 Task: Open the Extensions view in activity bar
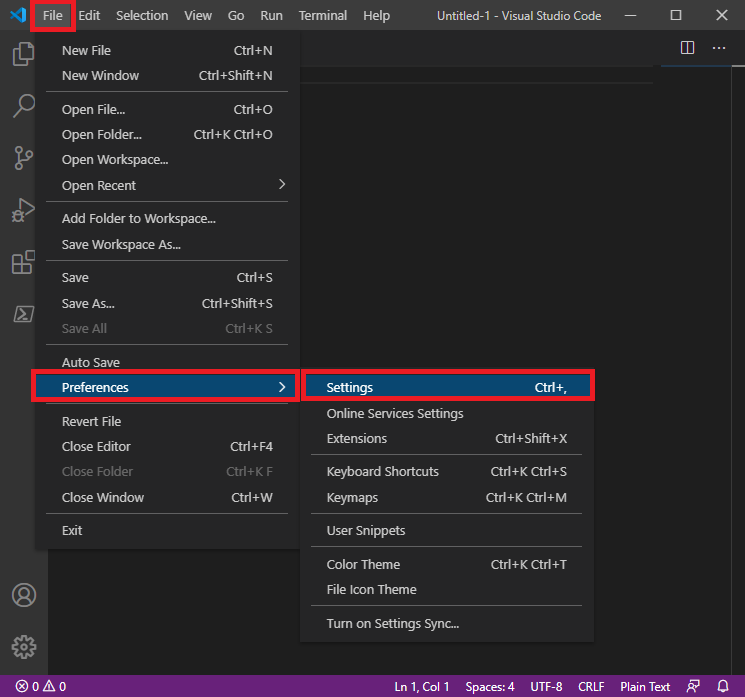point(22,263)
